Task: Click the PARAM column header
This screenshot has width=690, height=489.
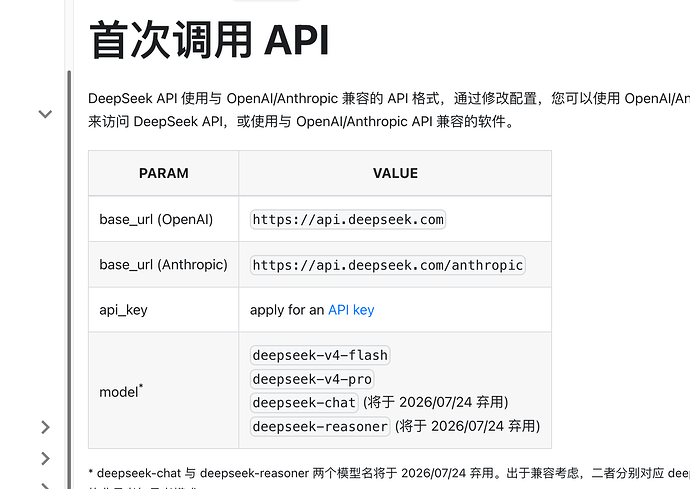Action: 164,173
